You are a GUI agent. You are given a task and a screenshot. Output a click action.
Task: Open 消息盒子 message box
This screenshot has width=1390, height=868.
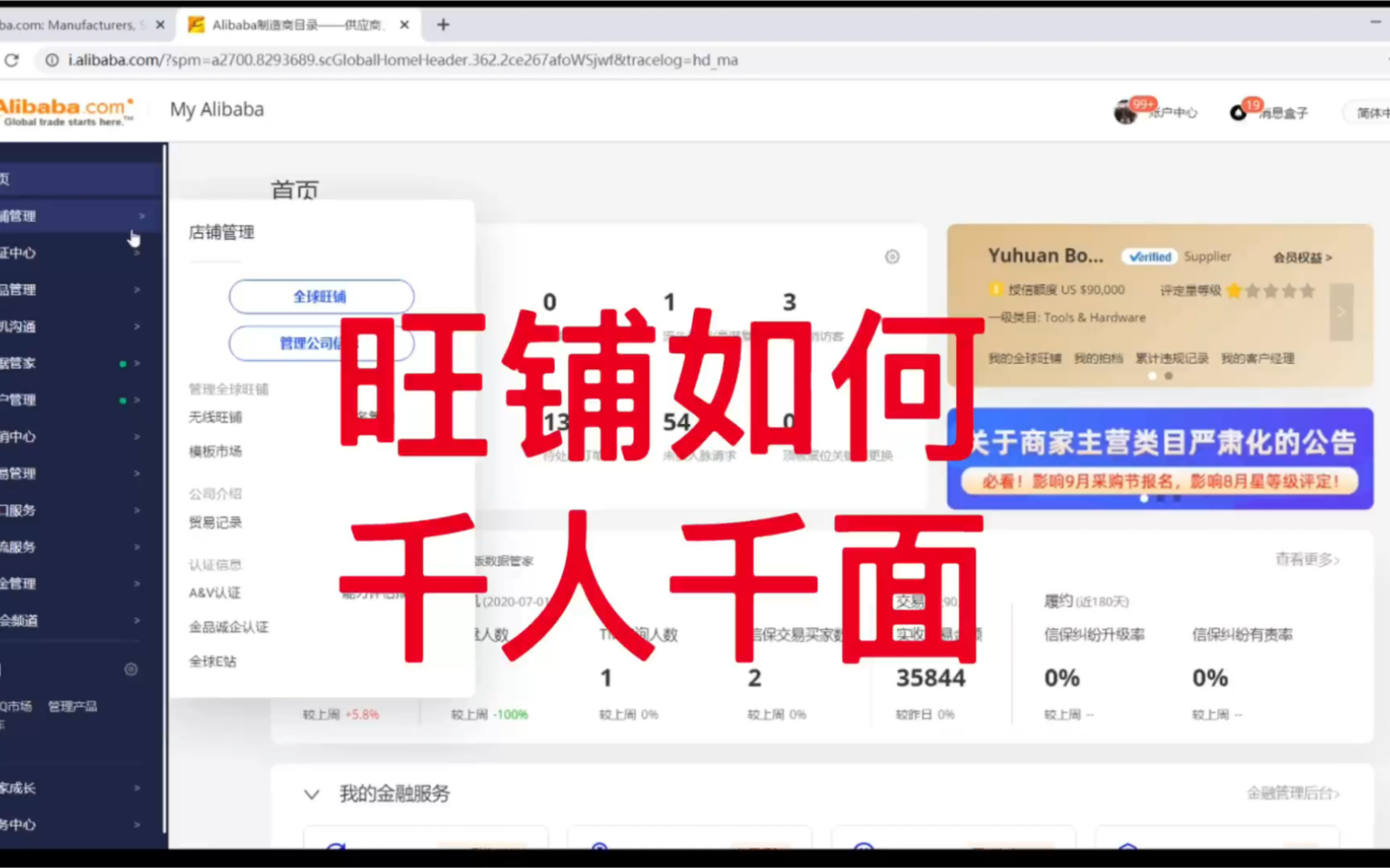point(1284,113)
